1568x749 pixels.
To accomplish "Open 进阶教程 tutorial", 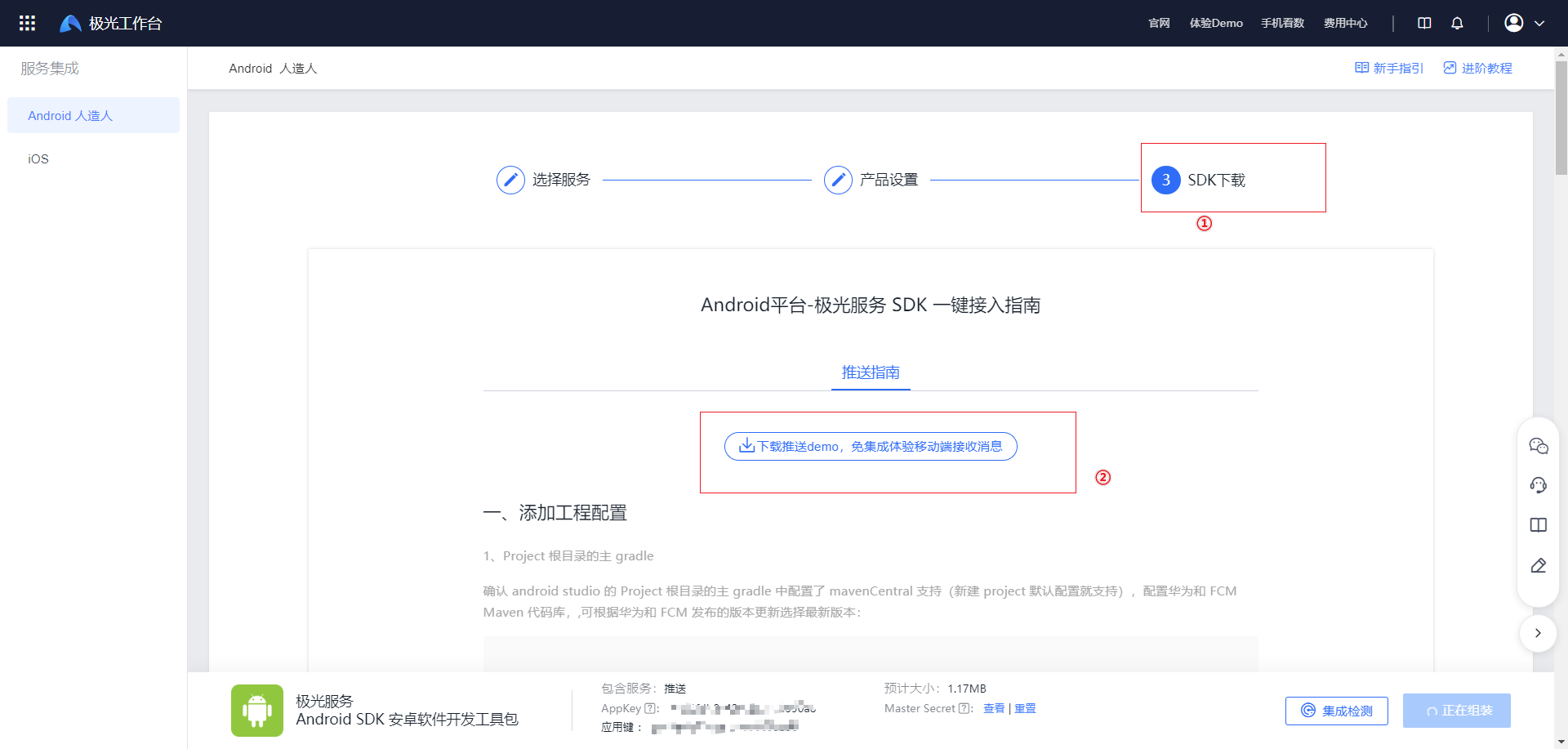I will coord(1478,68).
